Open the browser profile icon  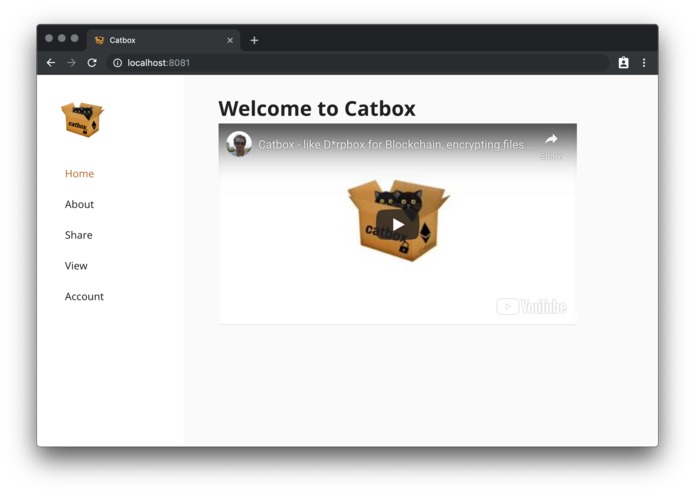624,63
